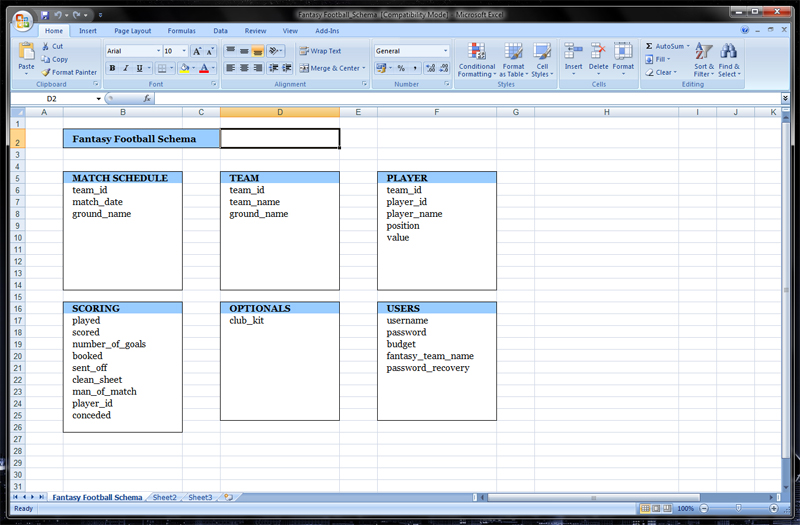
Task: Open the Font dialog launcher
Action: point(214,84)
